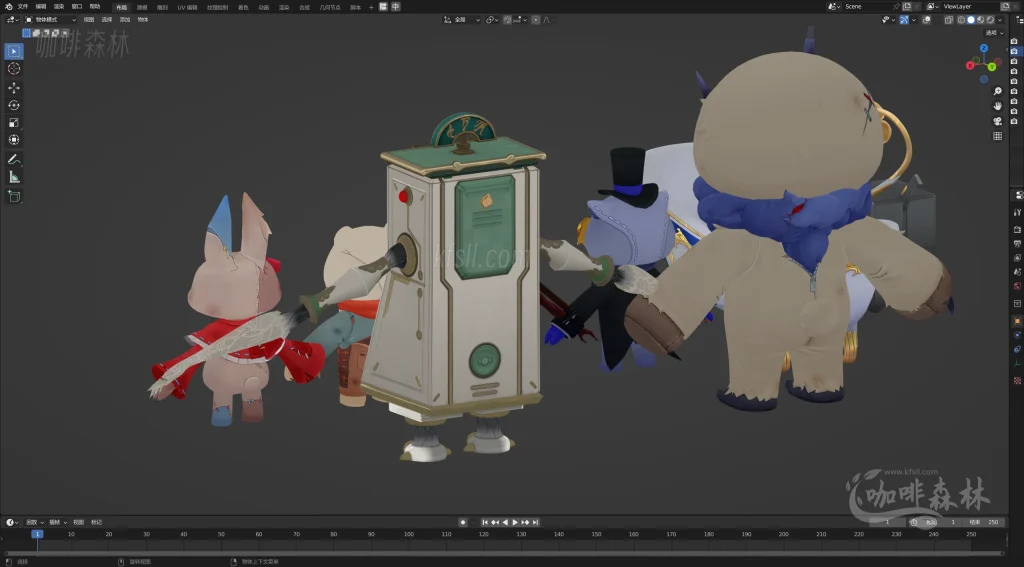
Task: Pick the Annotate pencil tool
Action: 14,159
